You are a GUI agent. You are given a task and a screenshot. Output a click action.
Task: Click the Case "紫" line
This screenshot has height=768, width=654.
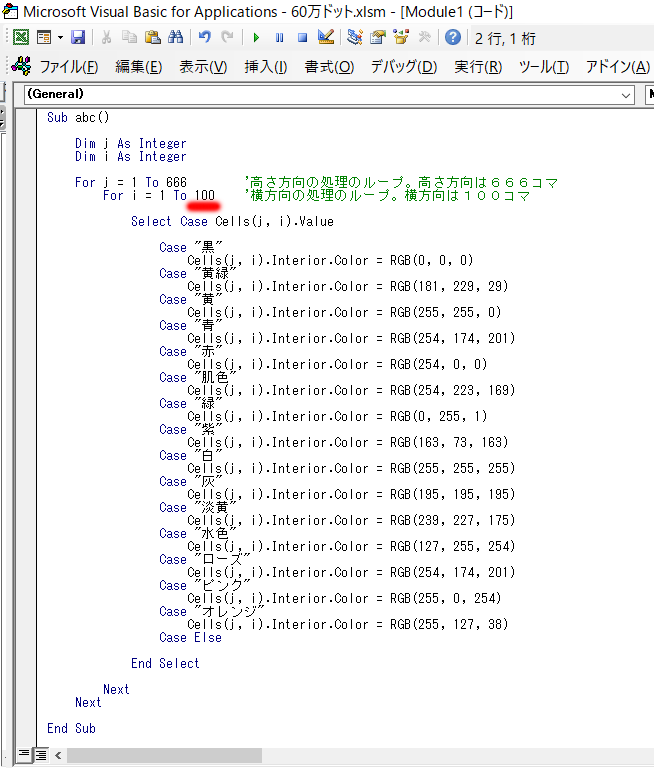191,429
